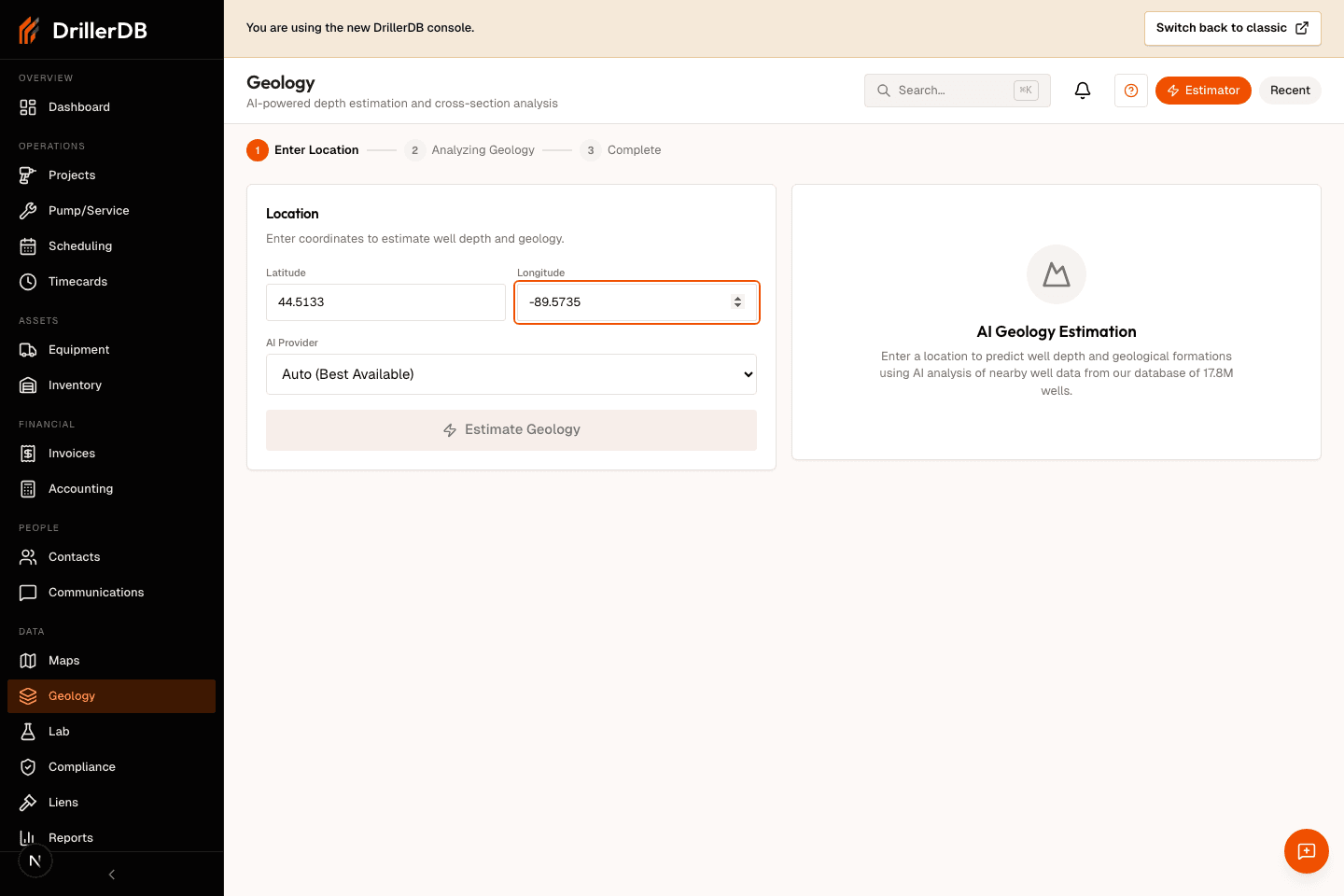Click the Latitude input field
This screenshot has height=896, width=1344.
point(385,302)
